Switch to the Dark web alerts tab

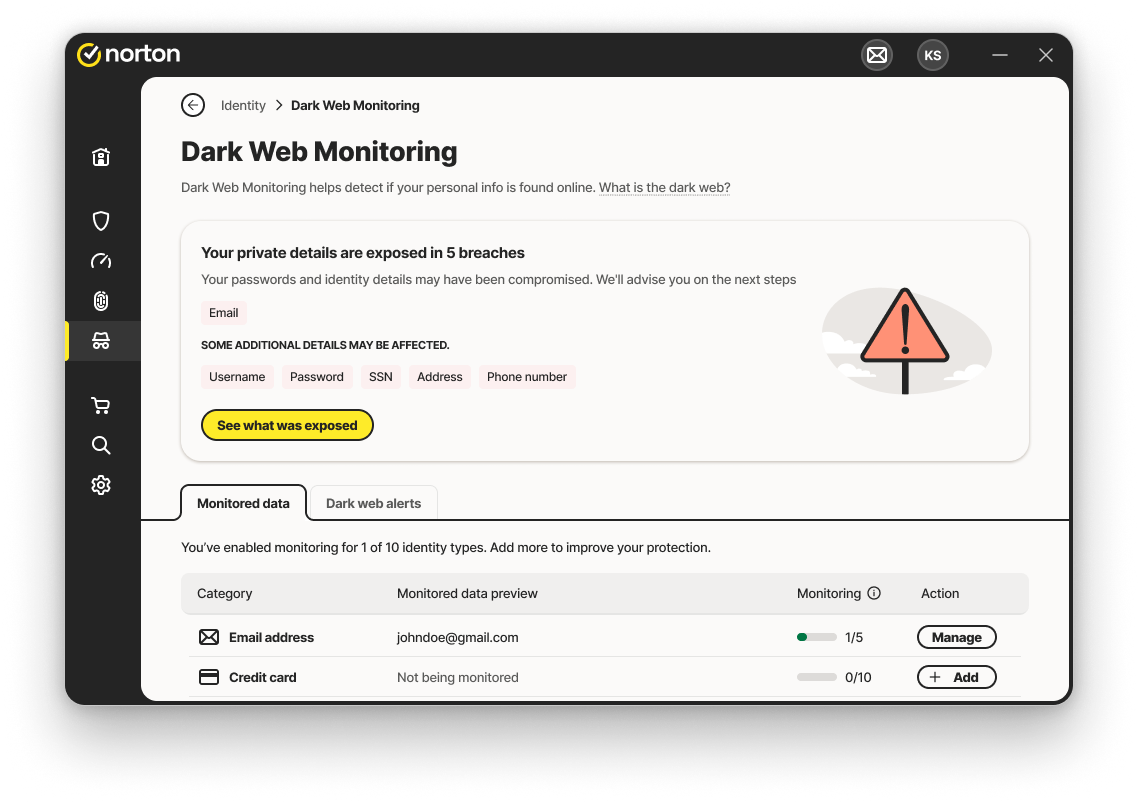(x=374, y=503)
